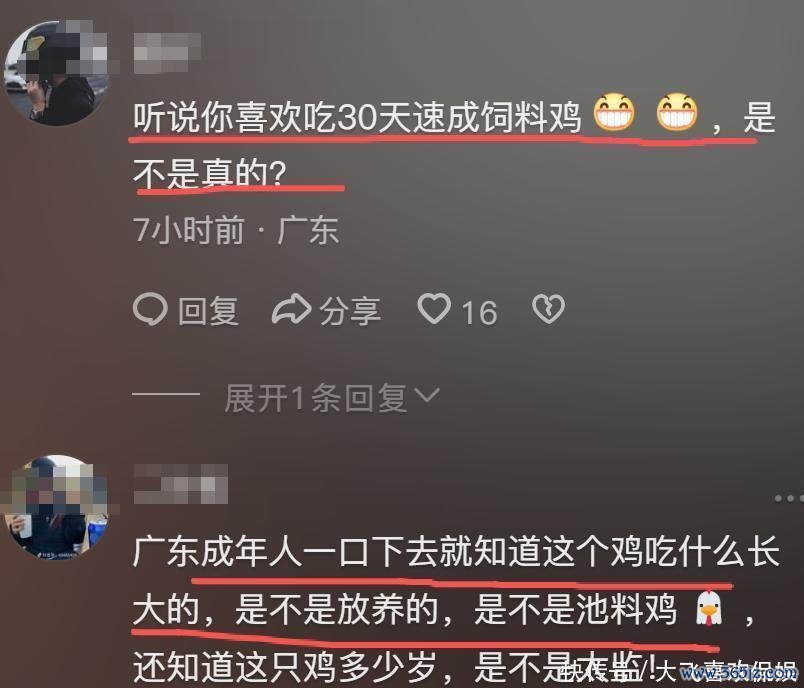This screenshot has width=804, height=688.
Task: Click the second commenter's blurred username
Action: click(x=180, y=484)
